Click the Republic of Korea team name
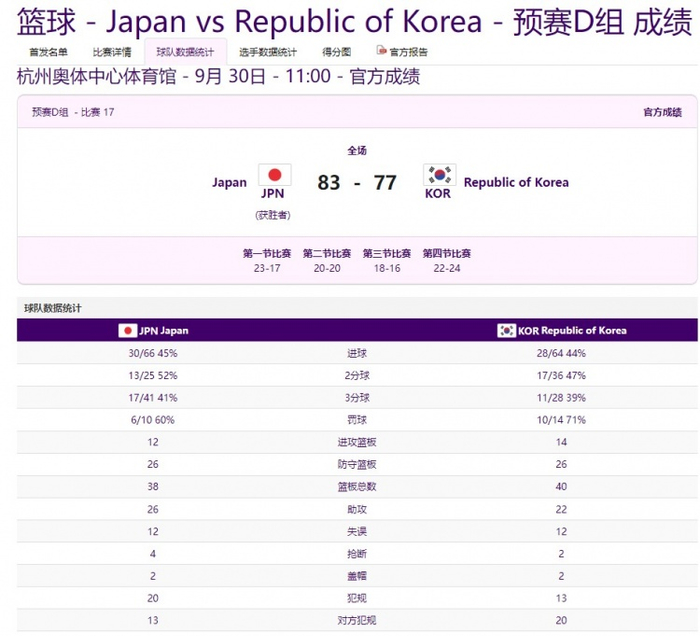Image resolution: width=700 pixels, height=636 pixels. (516, 183)
